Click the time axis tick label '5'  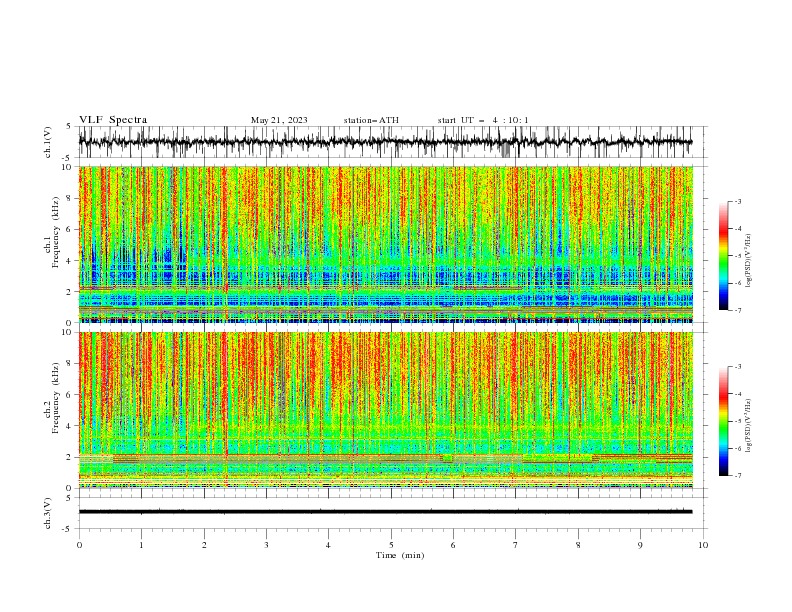[391, 545]
